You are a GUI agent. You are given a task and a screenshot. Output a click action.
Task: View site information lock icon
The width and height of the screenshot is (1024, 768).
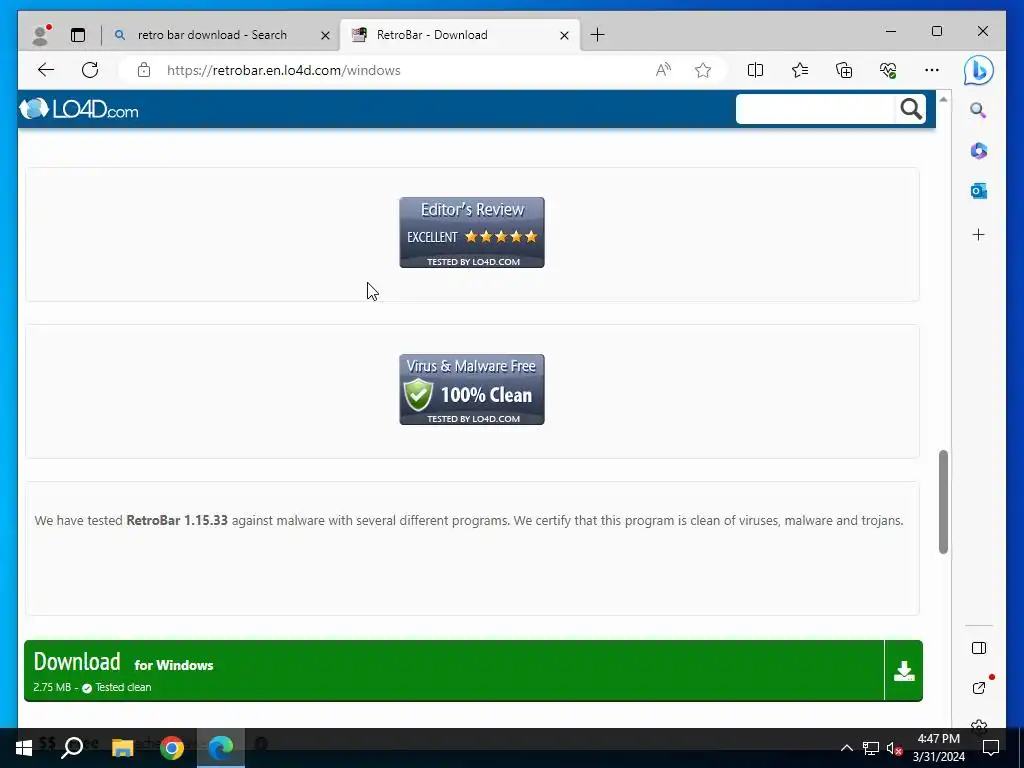pos(144,70)
